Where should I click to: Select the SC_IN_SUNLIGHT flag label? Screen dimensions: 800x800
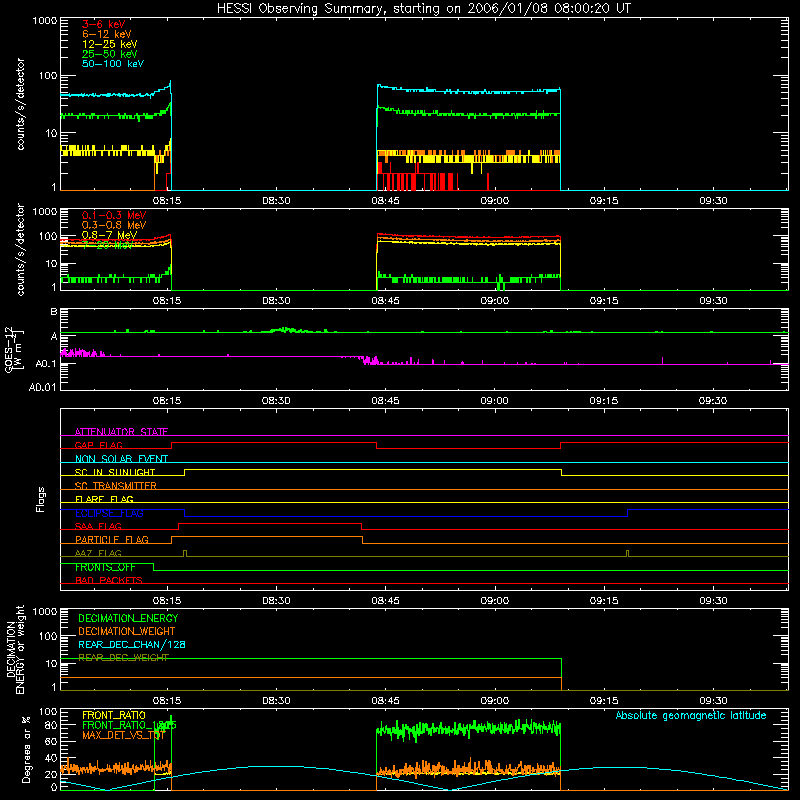(115, 472)
